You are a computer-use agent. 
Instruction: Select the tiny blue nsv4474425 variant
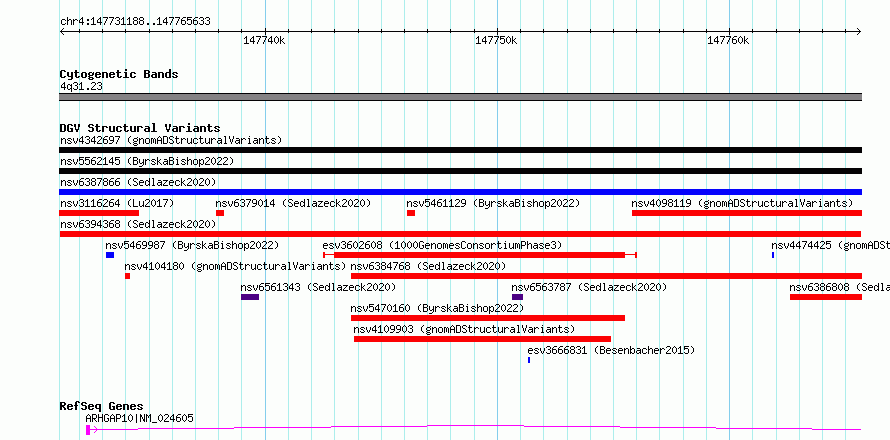[x=773, y=255]
